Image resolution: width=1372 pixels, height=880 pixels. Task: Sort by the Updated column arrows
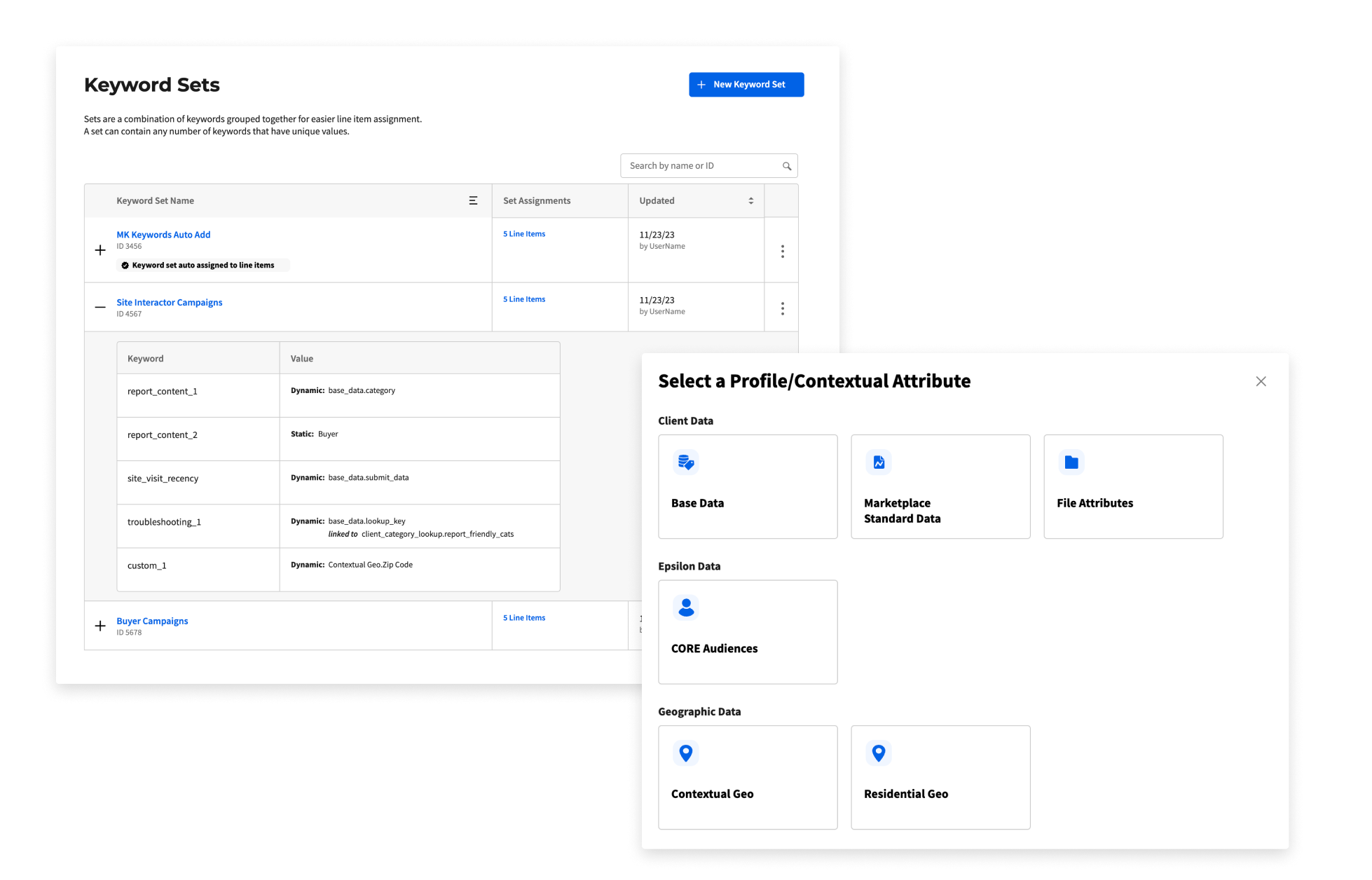(x=750, y=200)
